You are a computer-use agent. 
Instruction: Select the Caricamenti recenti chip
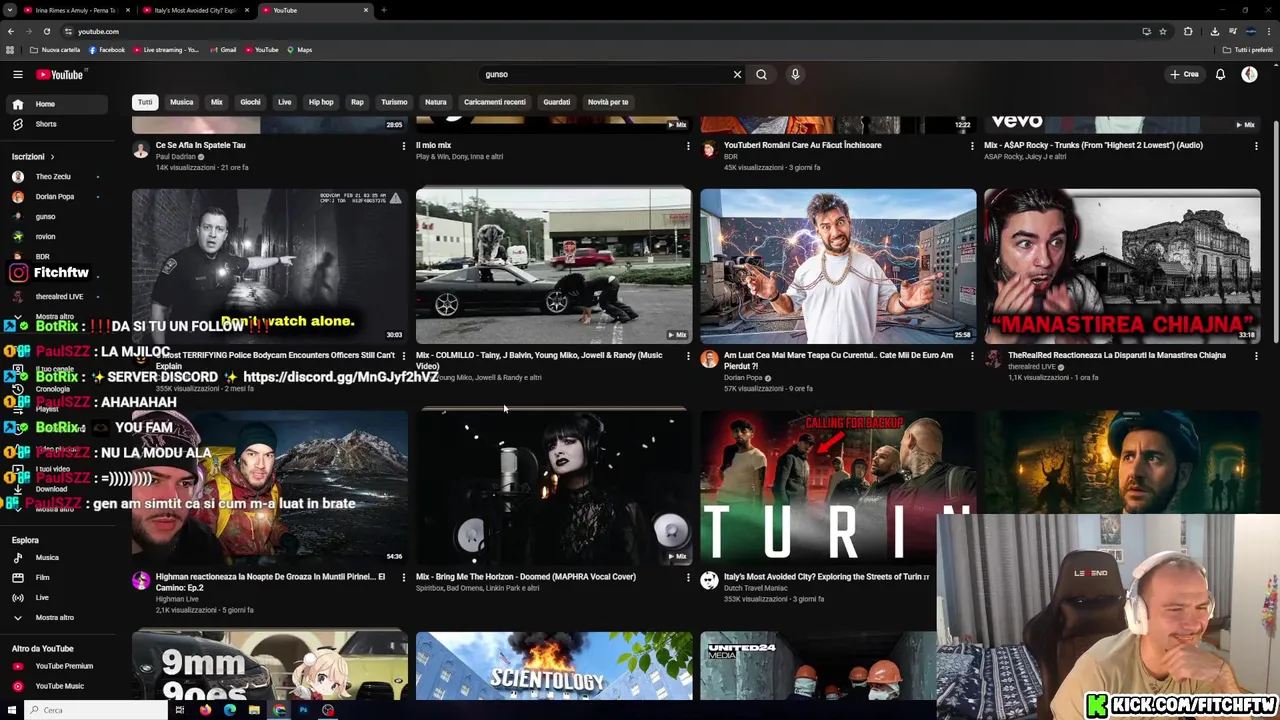(494, 102)
